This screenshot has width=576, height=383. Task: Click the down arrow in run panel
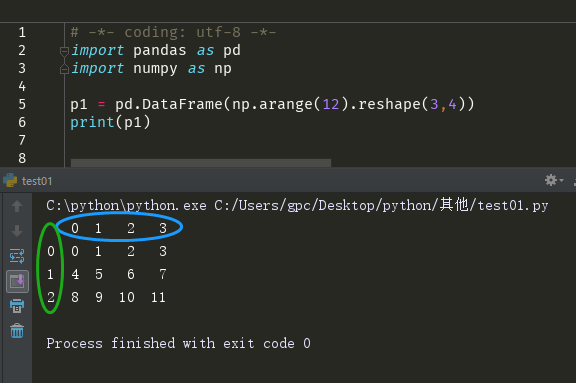coord(17,231)
